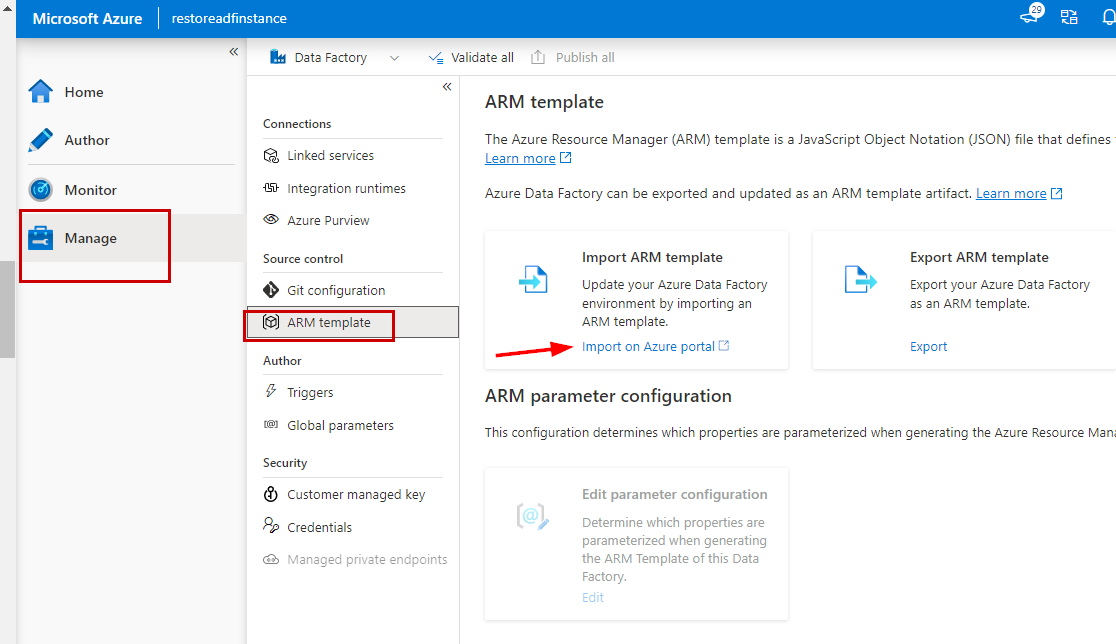Open Azure Purview connection settings
Viewport: 1116px width, 644px height.
(332, 220)
